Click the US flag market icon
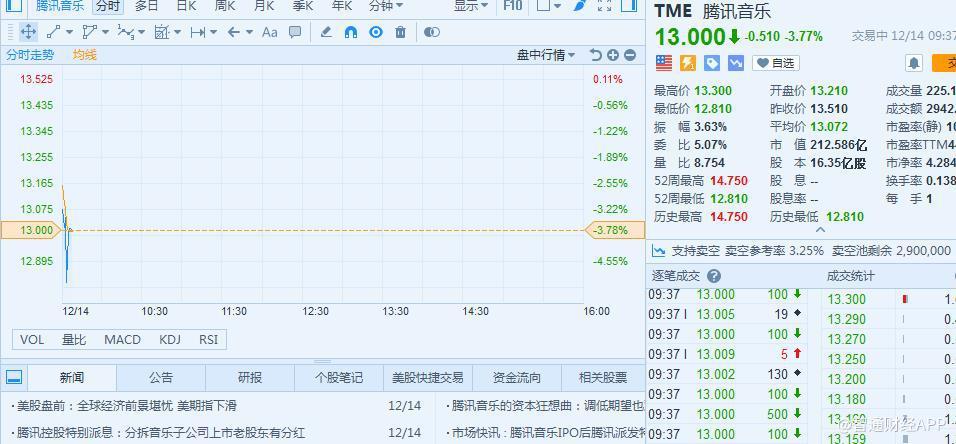 [664, 63]
